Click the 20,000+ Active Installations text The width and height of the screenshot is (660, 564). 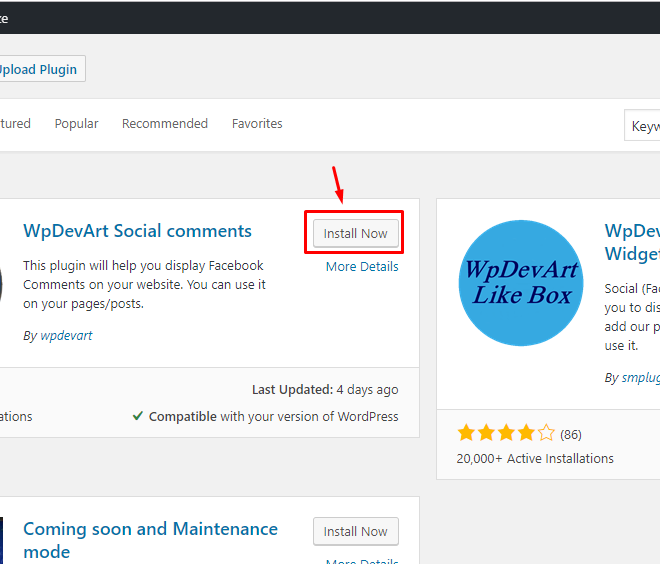535,458
